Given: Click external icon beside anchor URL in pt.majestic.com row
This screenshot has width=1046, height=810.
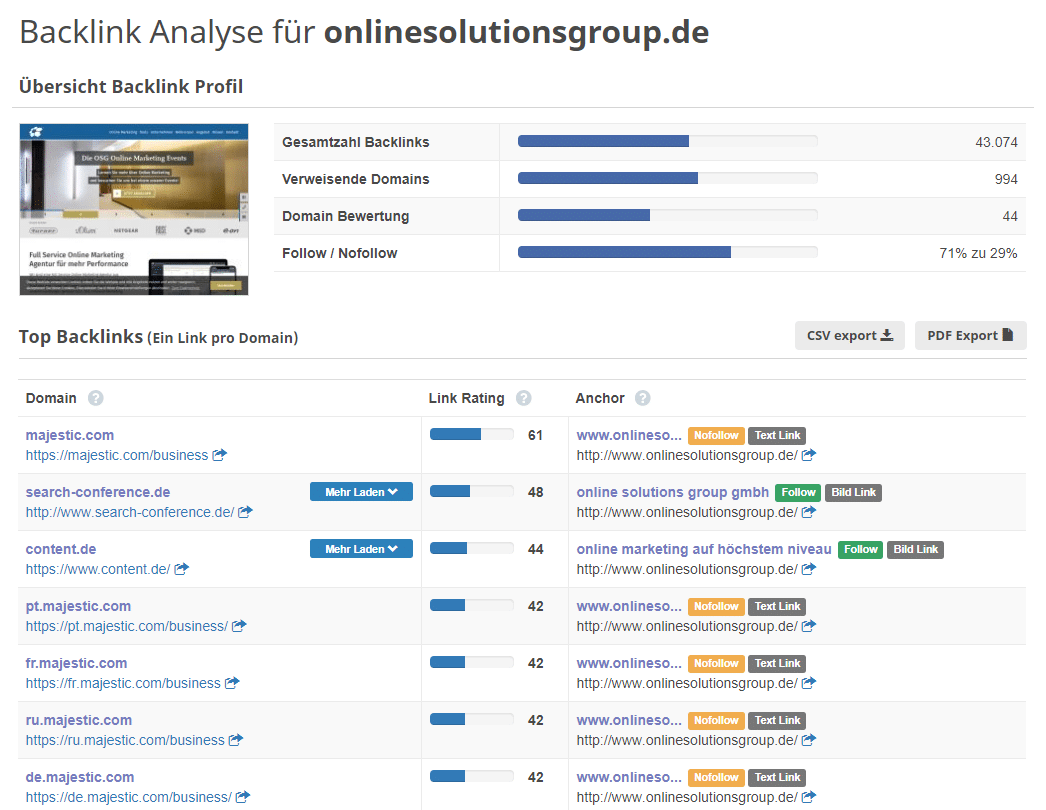Looking at the screenshot, I should pos(809,626).
